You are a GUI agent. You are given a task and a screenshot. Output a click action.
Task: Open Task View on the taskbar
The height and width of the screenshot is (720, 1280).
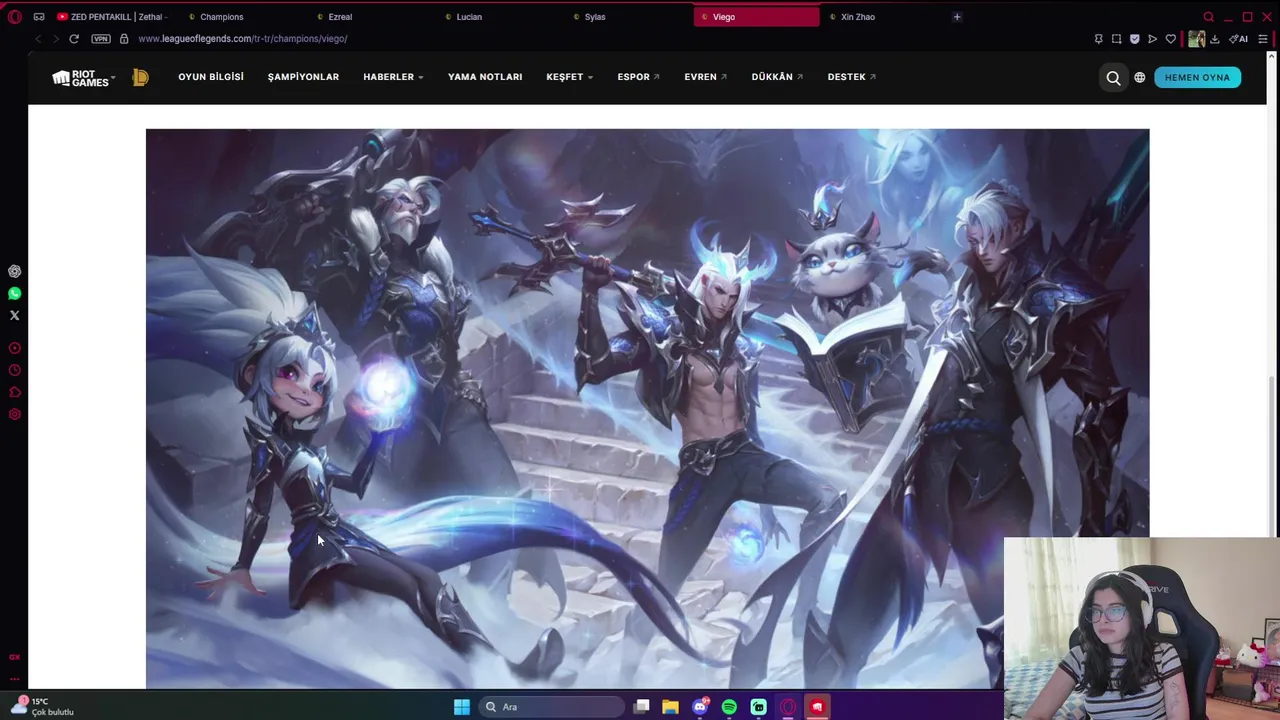coord(642,707)
